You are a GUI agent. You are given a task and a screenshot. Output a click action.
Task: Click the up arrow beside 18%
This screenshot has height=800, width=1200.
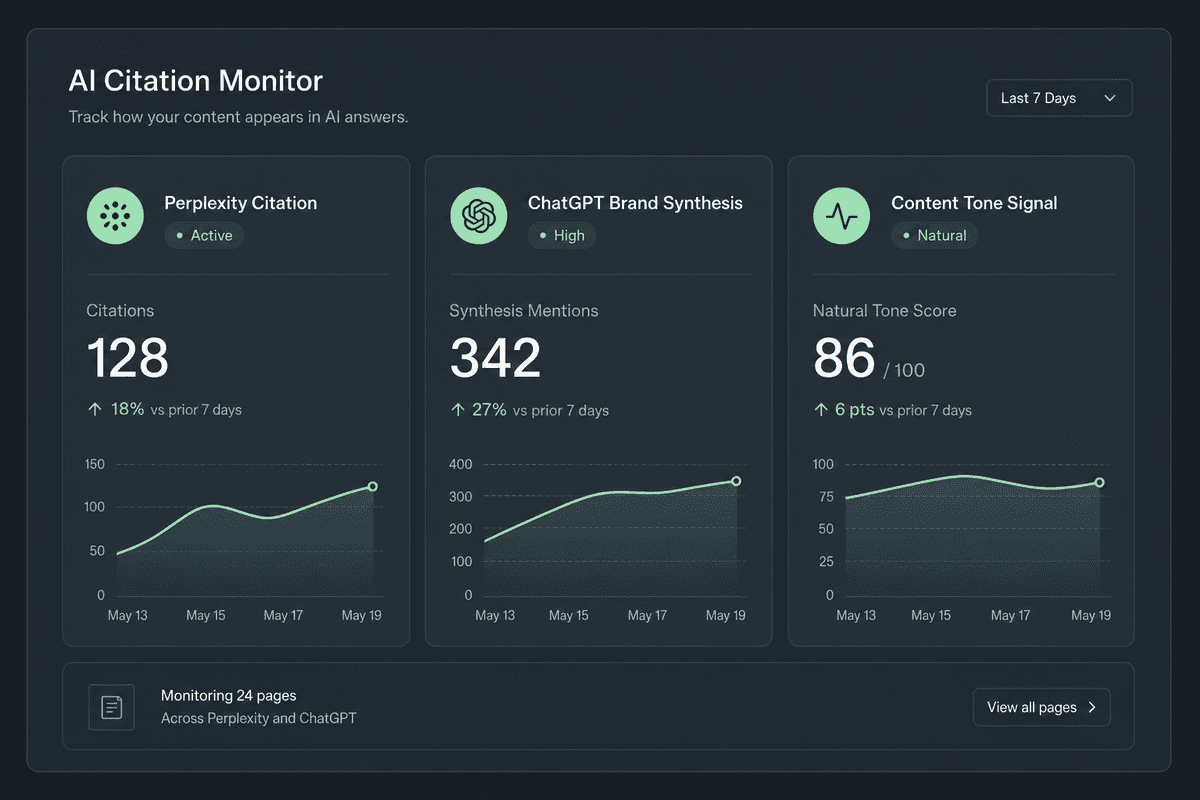tap(95, 409)
